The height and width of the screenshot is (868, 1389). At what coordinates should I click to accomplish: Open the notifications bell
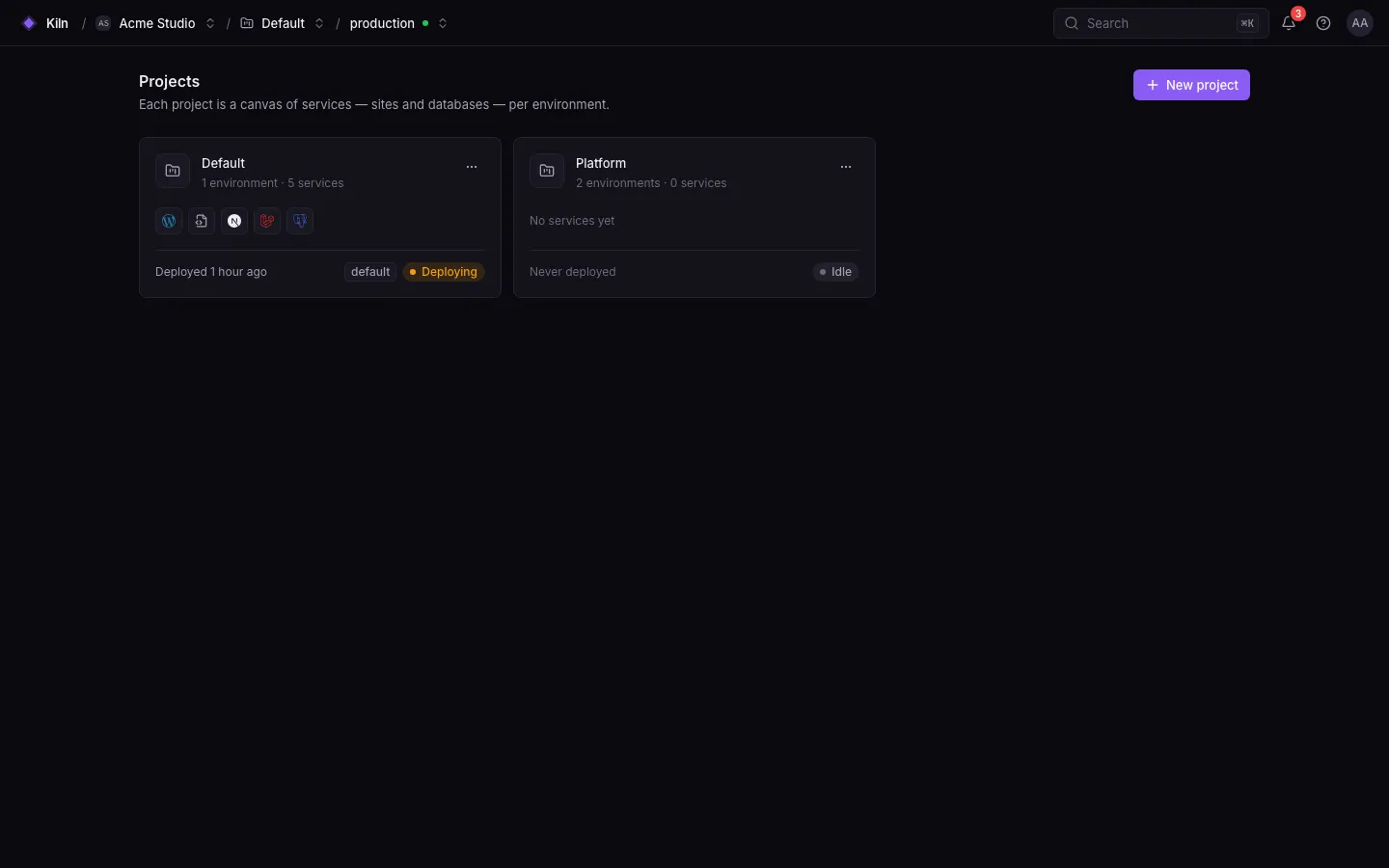1289,23
